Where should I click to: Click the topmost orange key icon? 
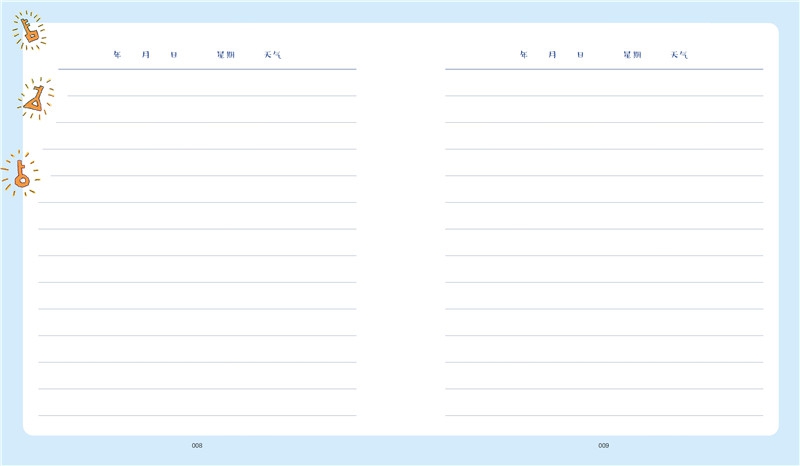[x=29, y=31]
